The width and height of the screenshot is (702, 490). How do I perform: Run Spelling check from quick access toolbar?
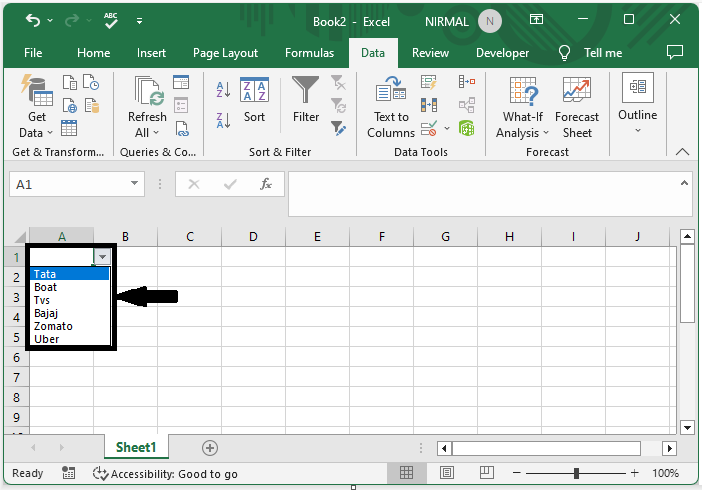pos(111,21)
